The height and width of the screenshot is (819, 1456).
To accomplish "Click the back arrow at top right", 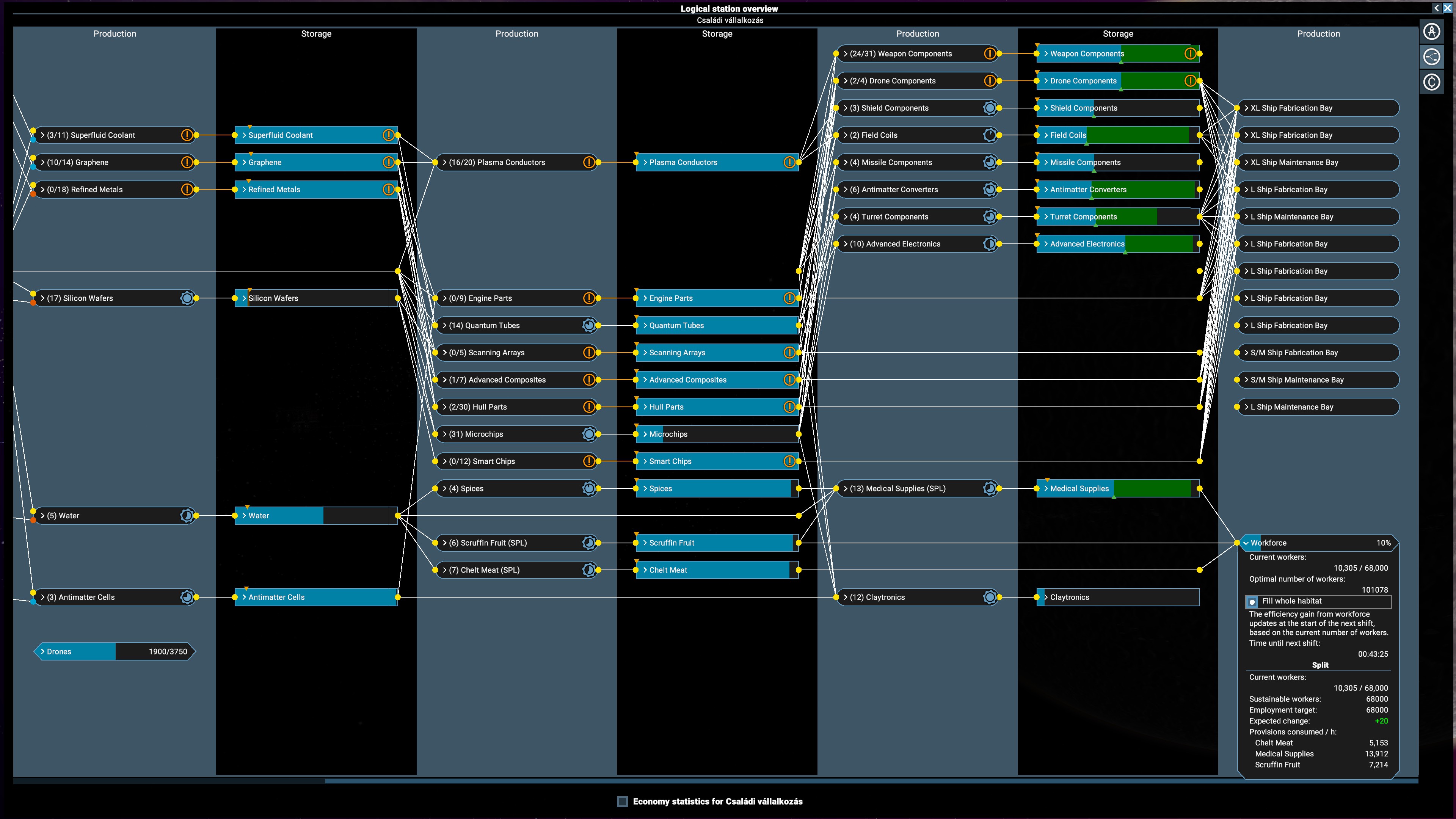I will coord(1436,8).
